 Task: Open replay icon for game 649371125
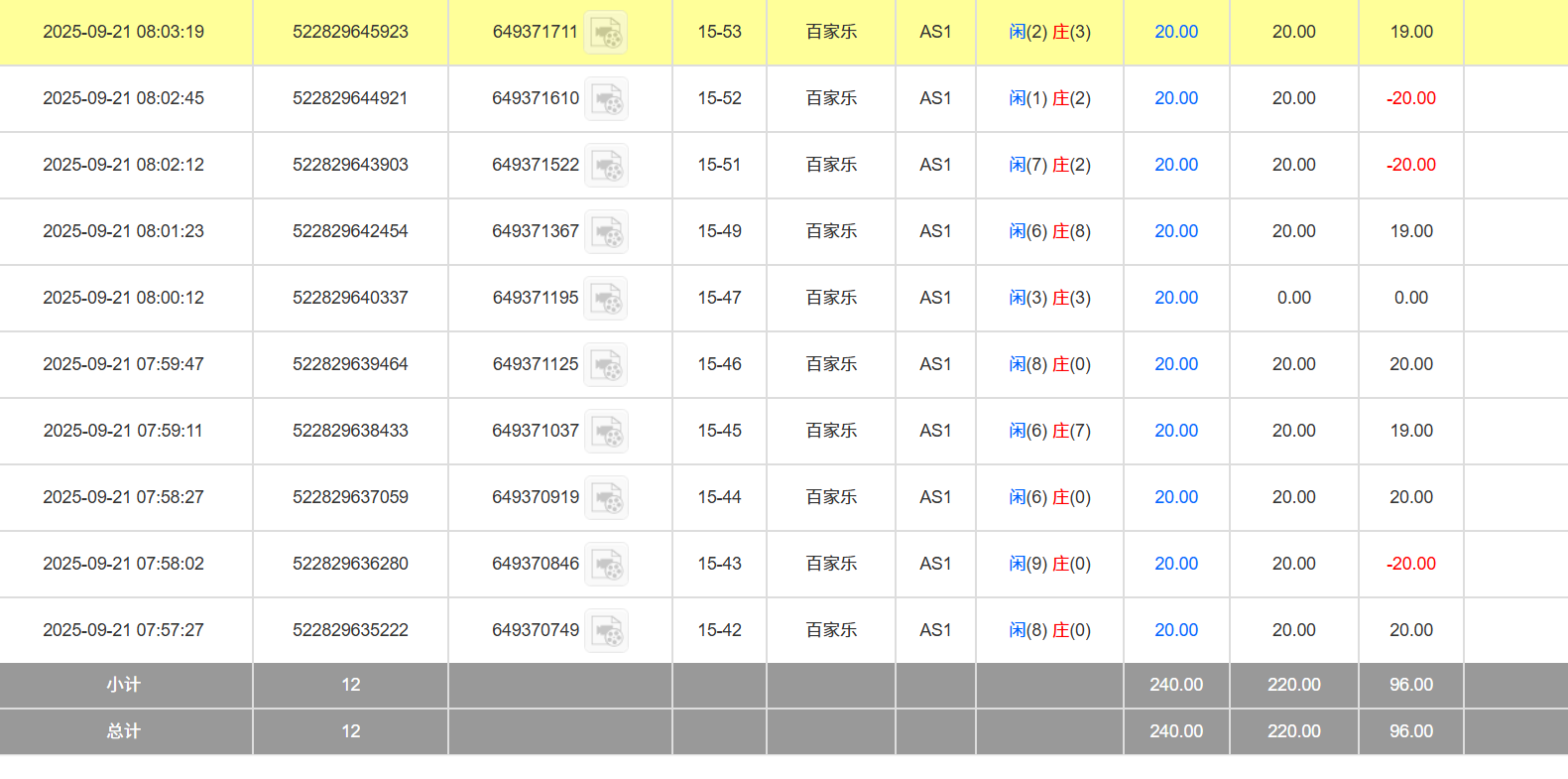click(x=605, y=365)
